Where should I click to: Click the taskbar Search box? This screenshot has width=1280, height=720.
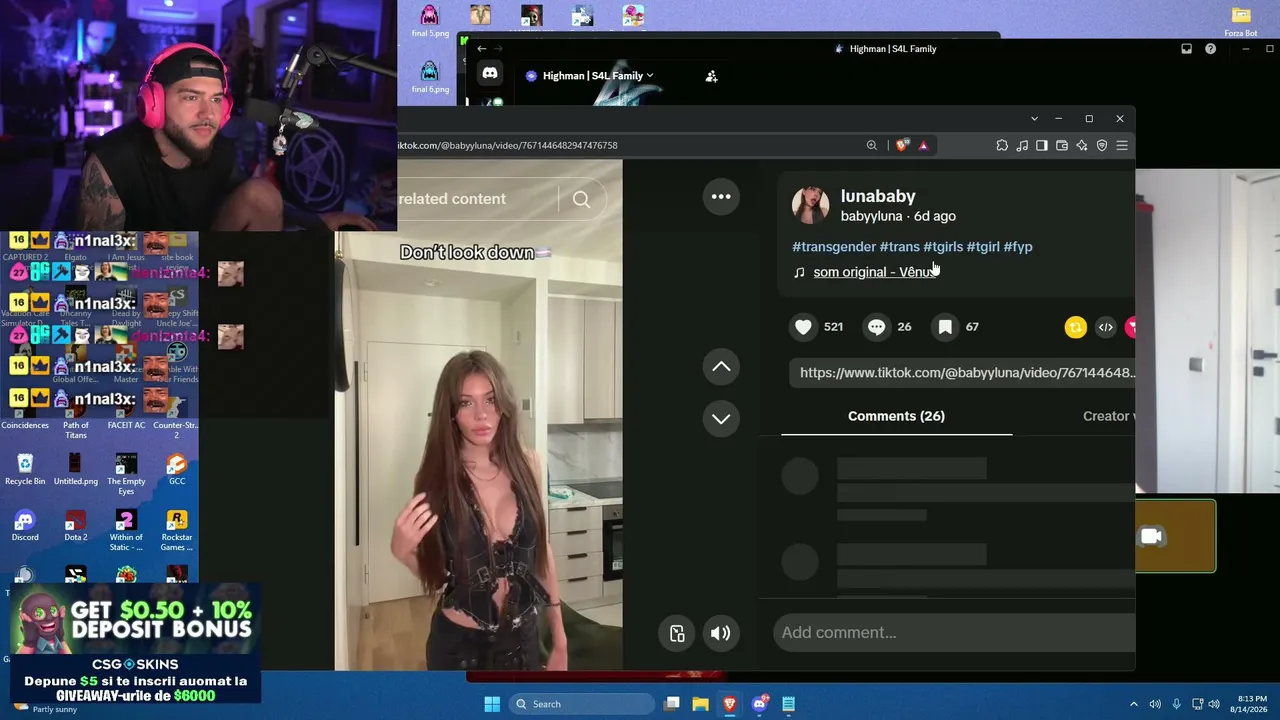click(x=581, y=704)
